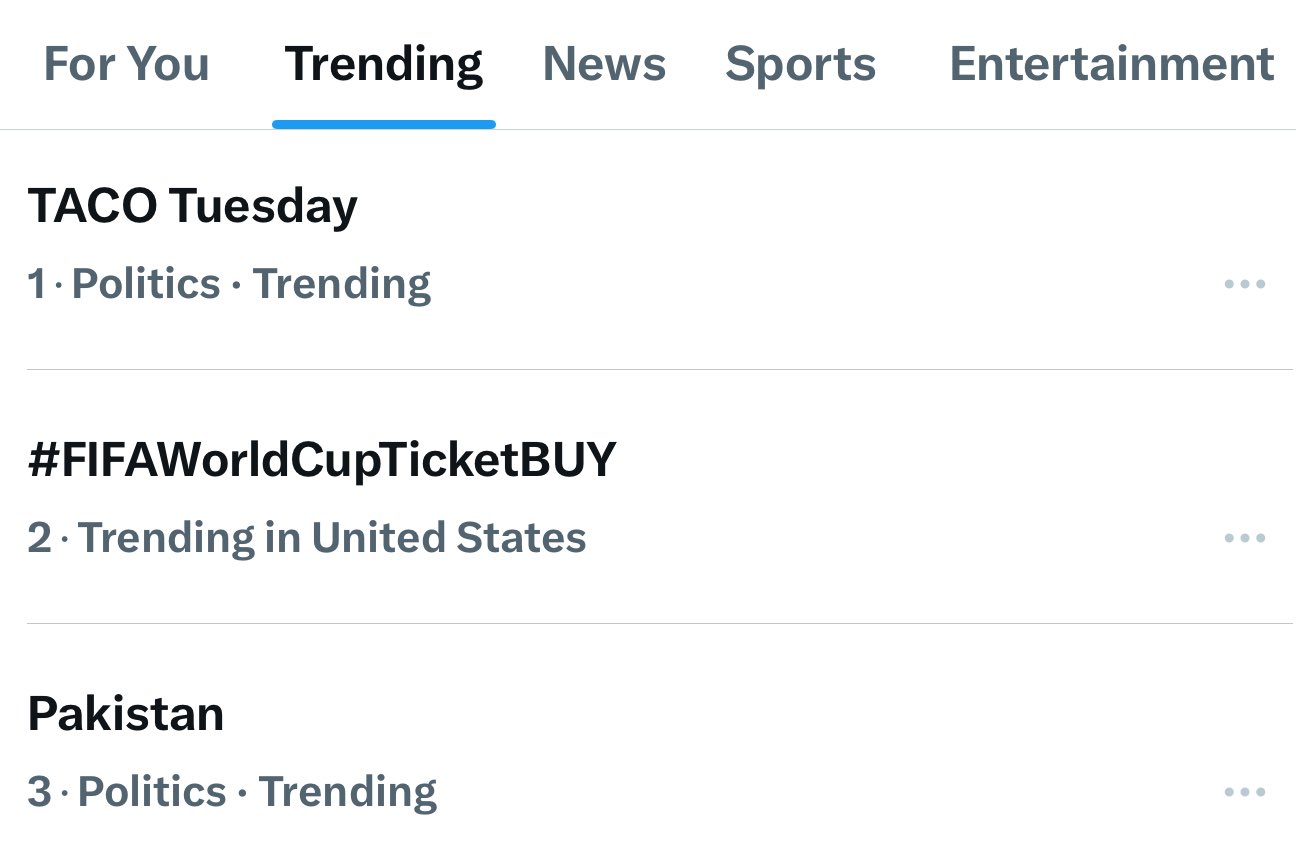Click the blue indicator under Trending tab
Viewport: 1296px width, 862px height.
click(384, 125)
